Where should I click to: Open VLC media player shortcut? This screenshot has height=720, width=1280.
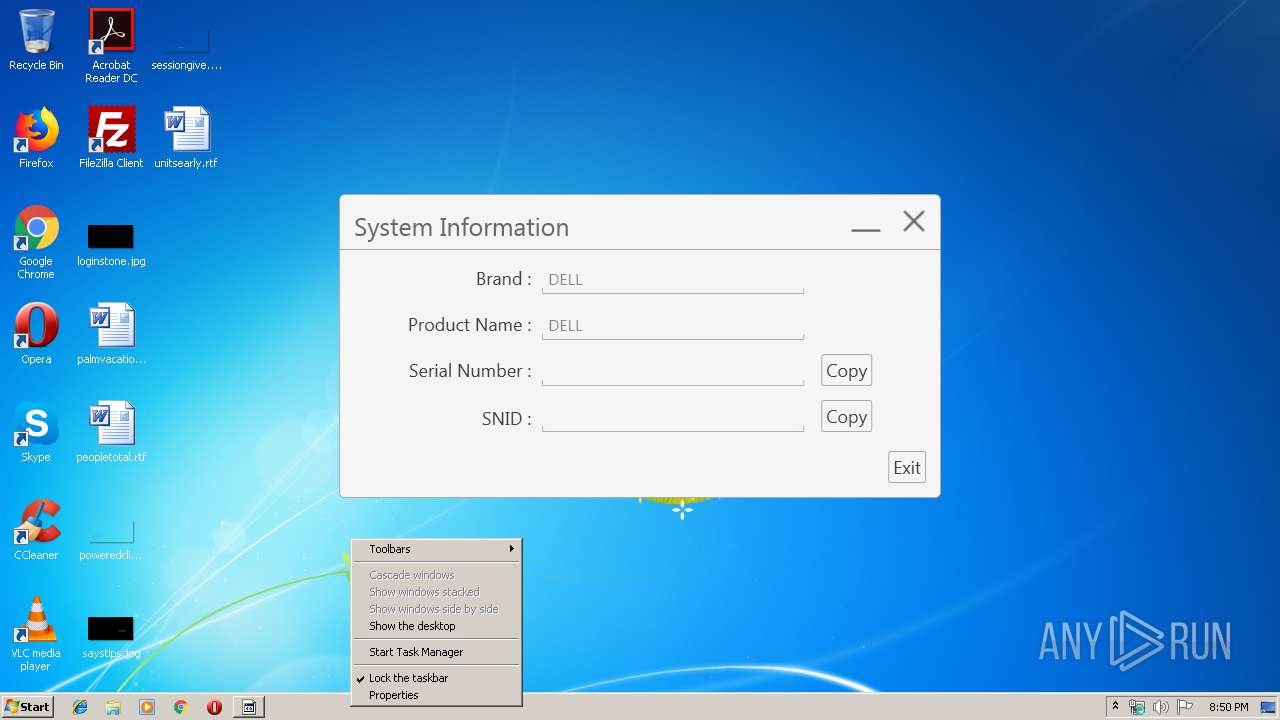tap(36, 634)
